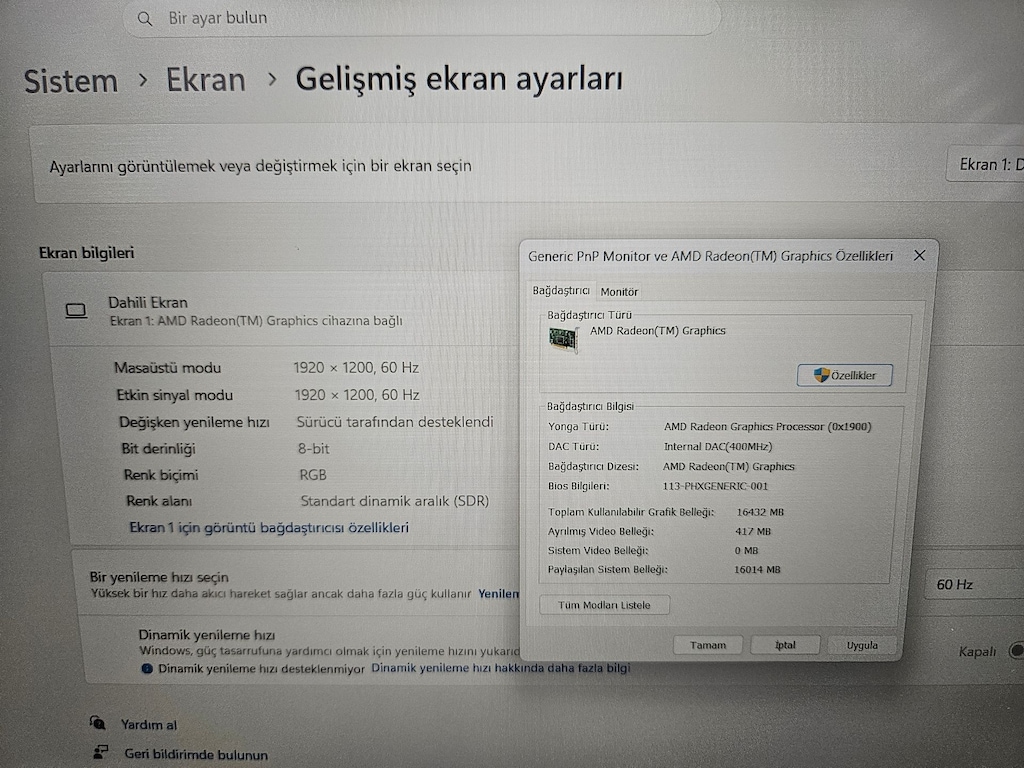
Task: Click the Yenilen... link in refresh rate description
Action: point(498,594)
